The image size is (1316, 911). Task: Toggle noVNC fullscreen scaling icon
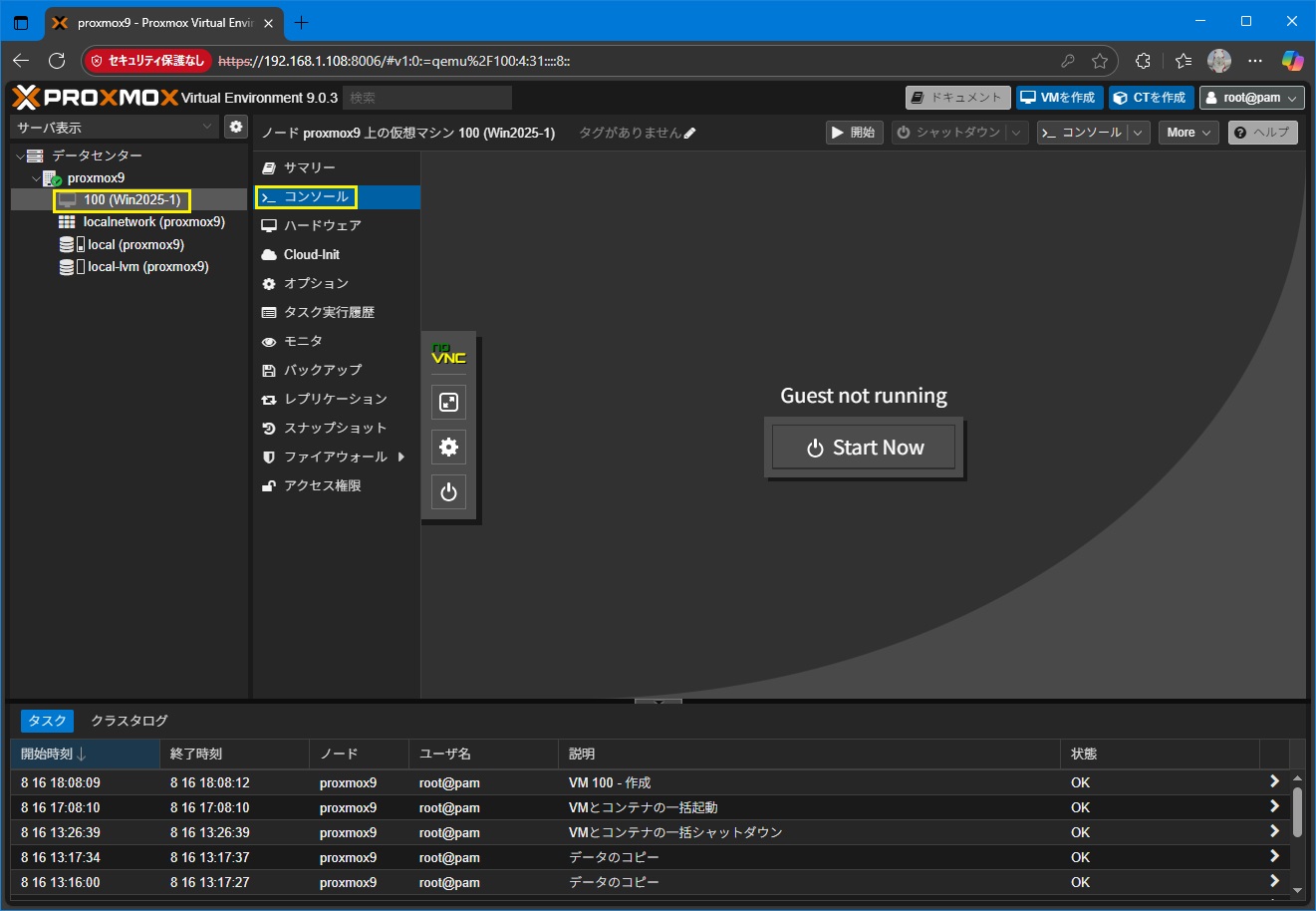tap(448, 402)
